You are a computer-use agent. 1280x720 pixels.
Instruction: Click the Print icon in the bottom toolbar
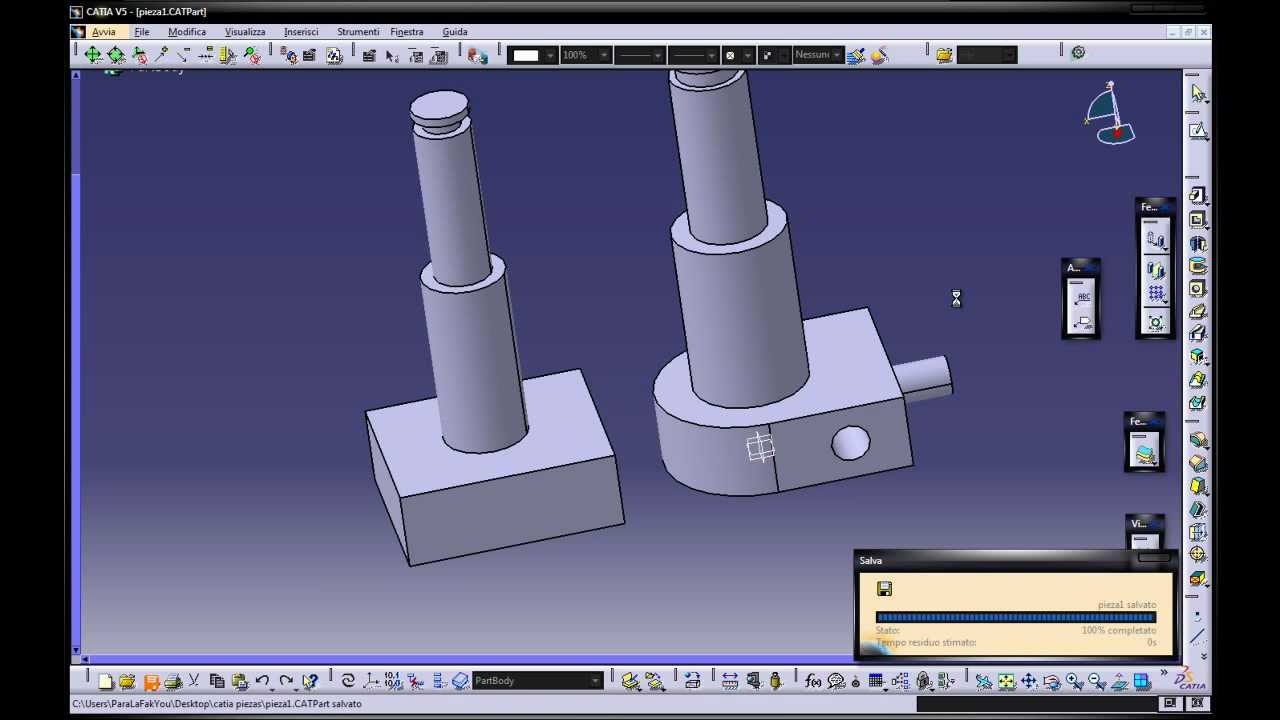[x=172, y=681]
